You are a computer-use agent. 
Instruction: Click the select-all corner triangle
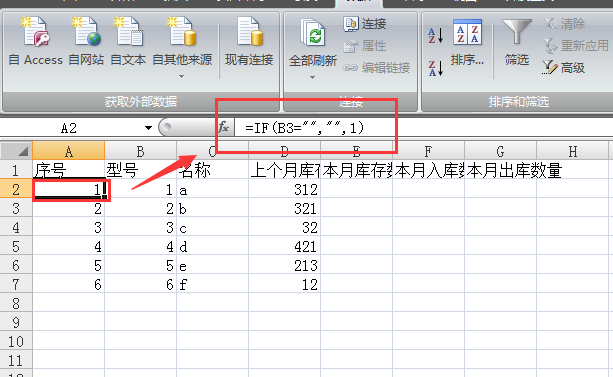16,150
